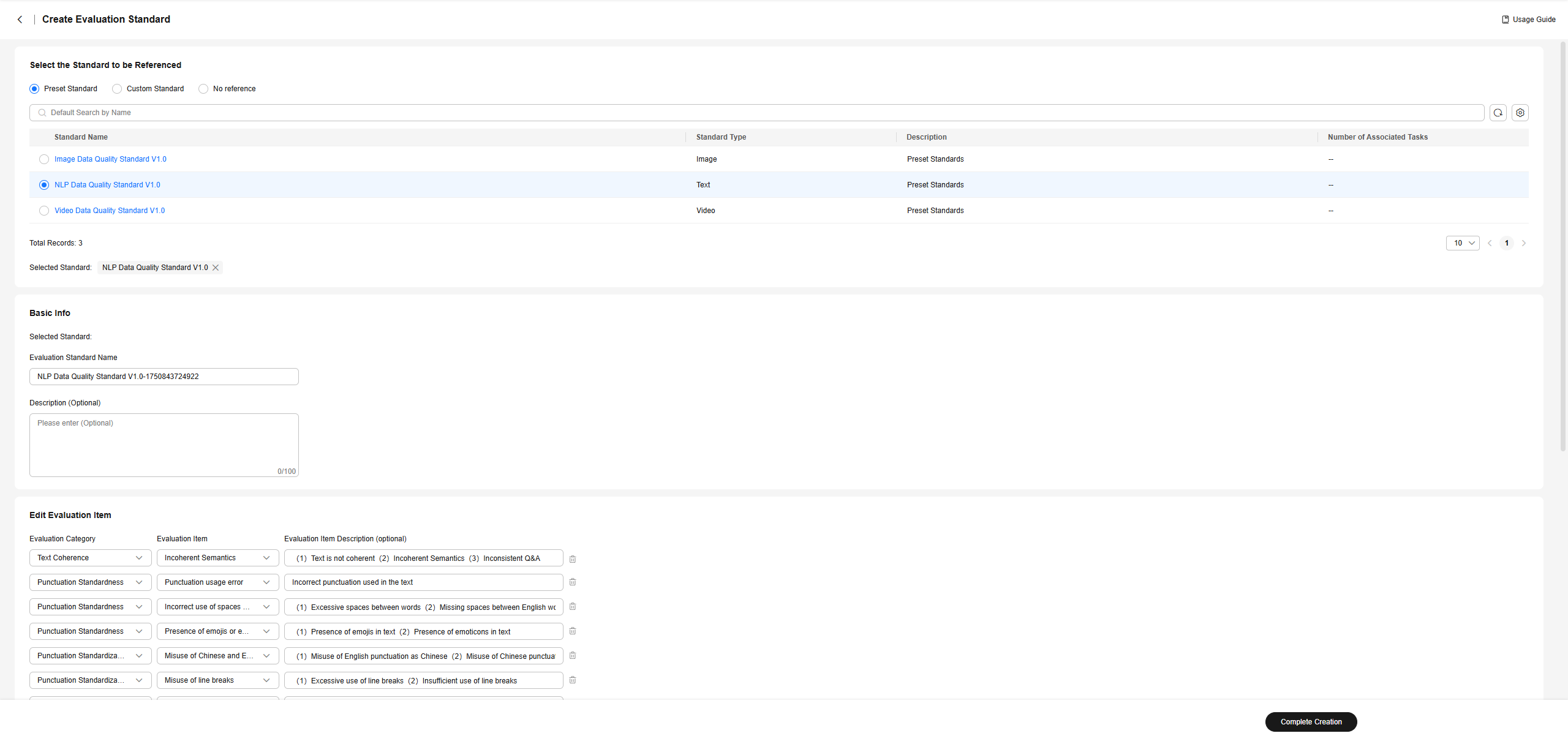Delete the Misuse of line breaks row

coord(573,680)
